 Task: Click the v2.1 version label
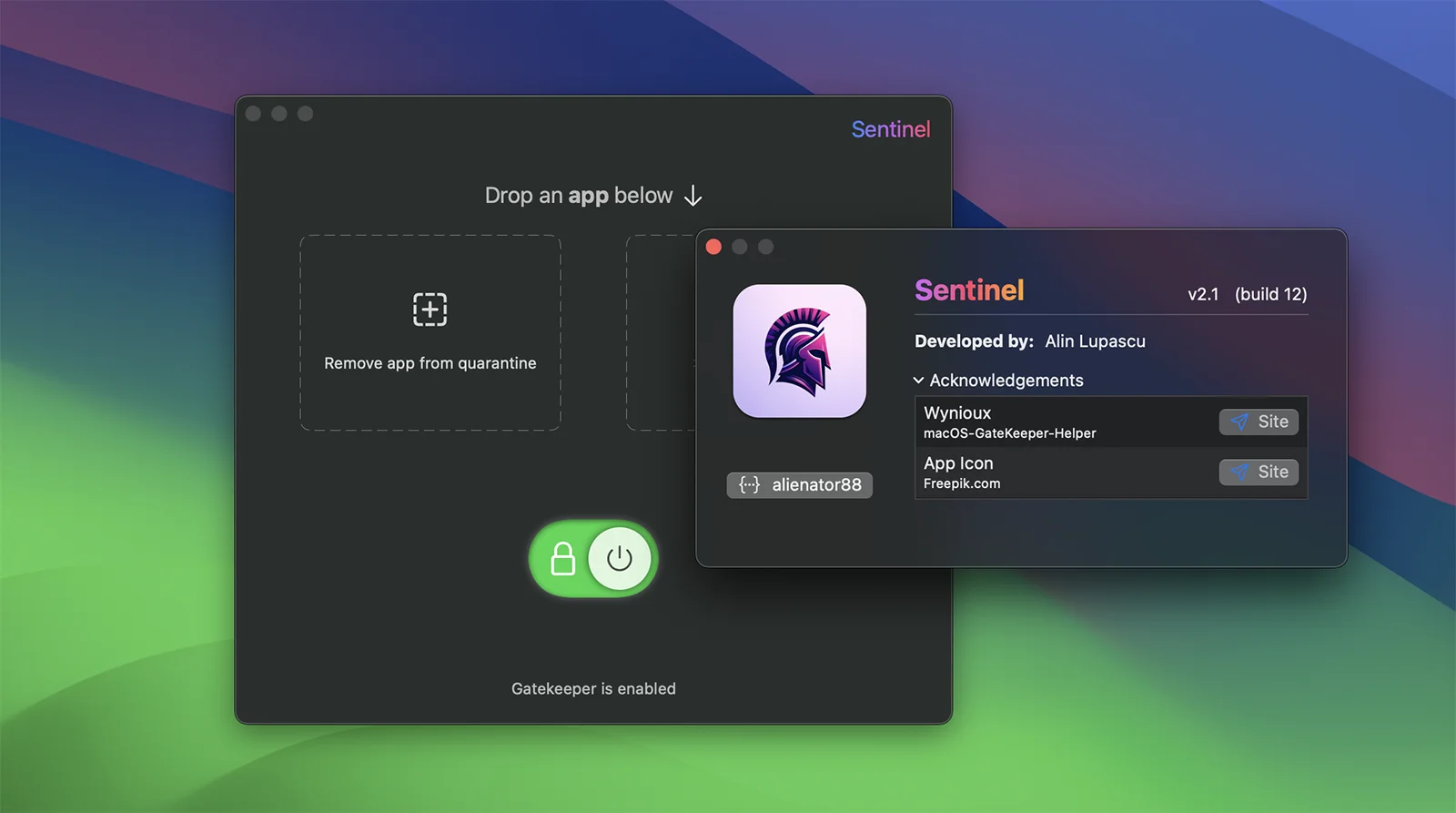1203,294
